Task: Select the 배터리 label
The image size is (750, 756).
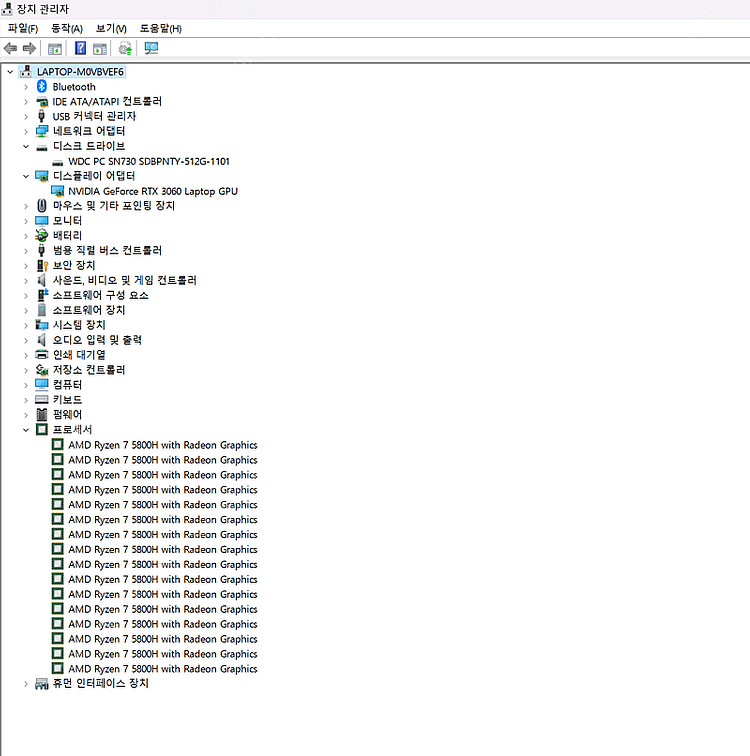Action: point(67,235)
